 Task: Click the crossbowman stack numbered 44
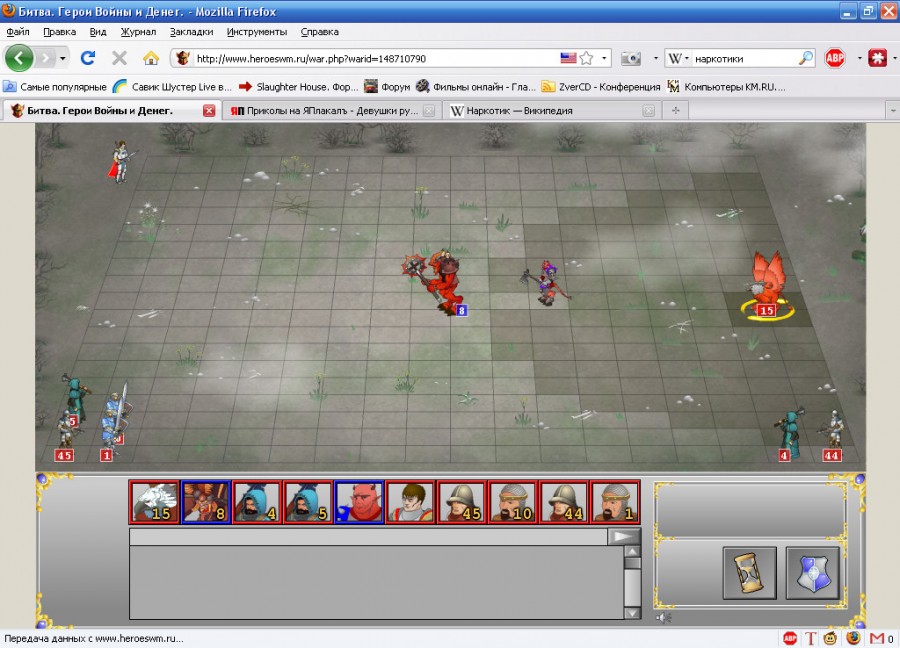pos(832,436)
